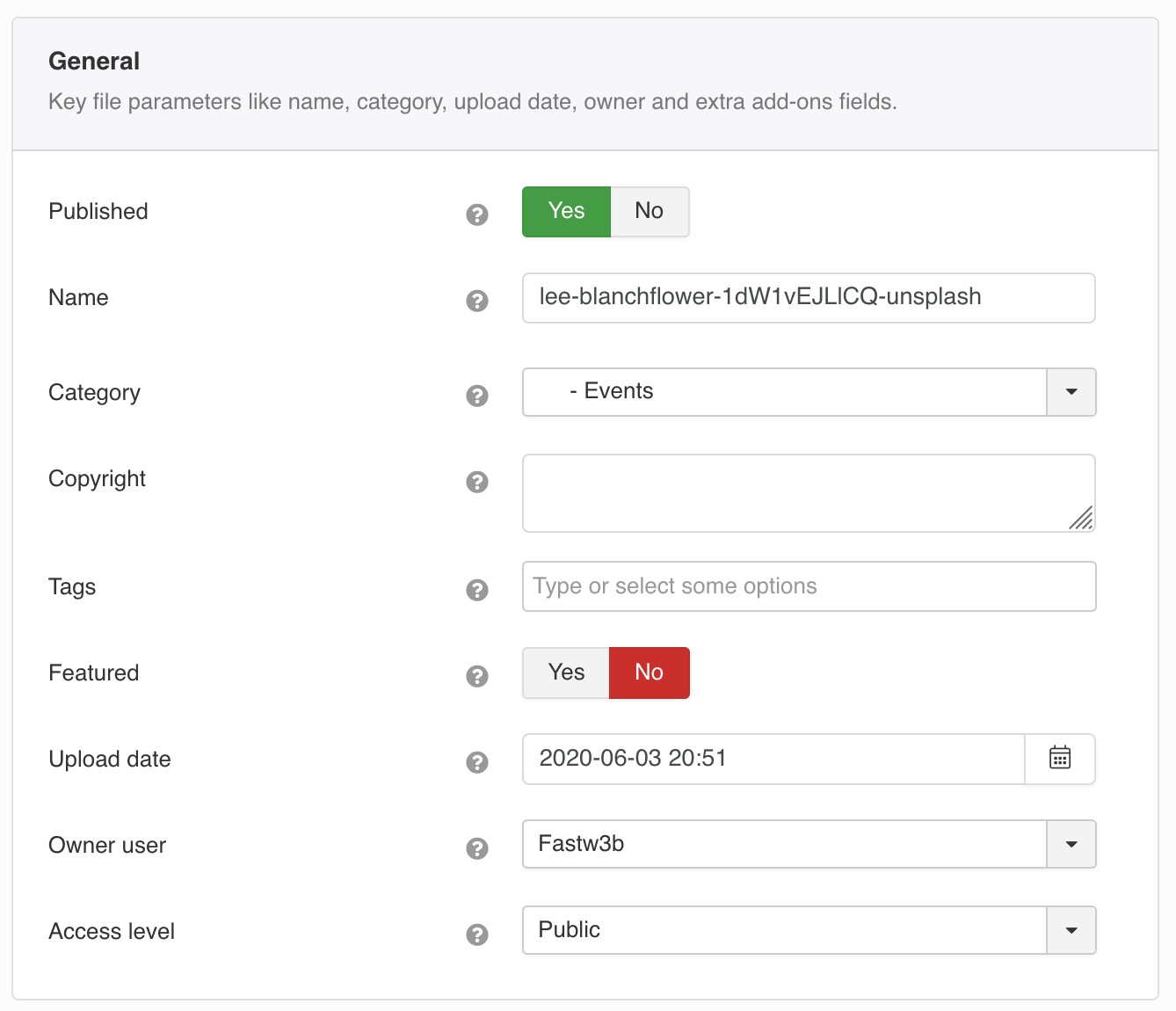Image resolution: width=1176 pixels, height=1011 pixels.
Task: Click the 'Key file parameters' description text
Action: click(473, 102)
